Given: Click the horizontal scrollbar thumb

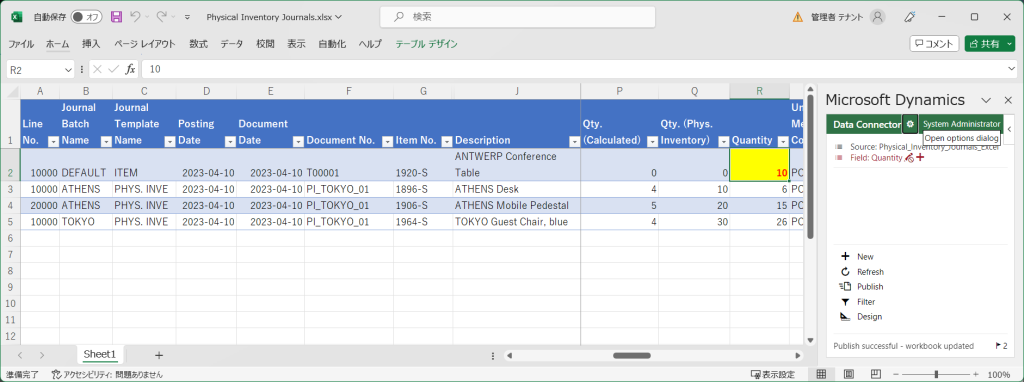Looking at the screenshot, I should pyautogui.click(x=632, y=356).
